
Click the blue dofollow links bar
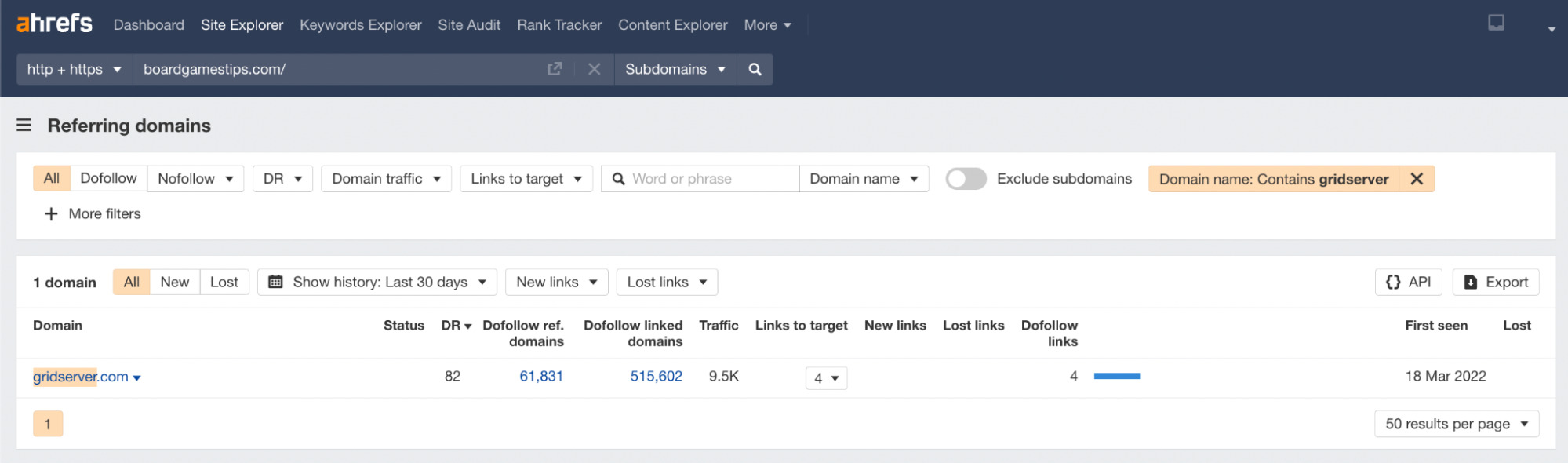tap(1116, 377)
